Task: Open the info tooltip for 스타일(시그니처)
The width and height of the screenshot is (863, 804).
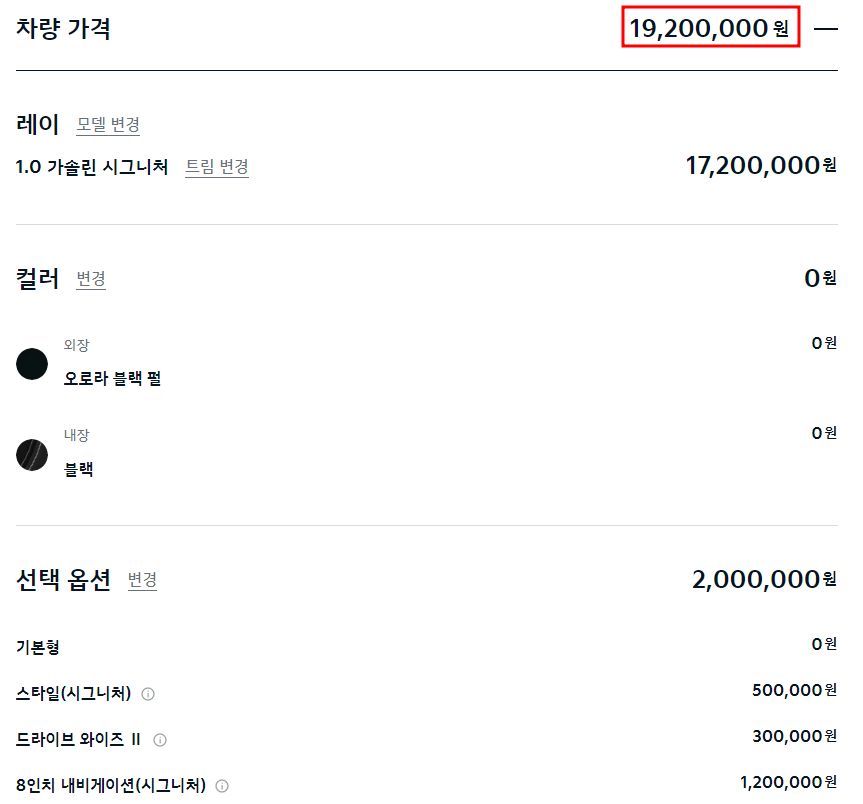Action: pos(148,692)
